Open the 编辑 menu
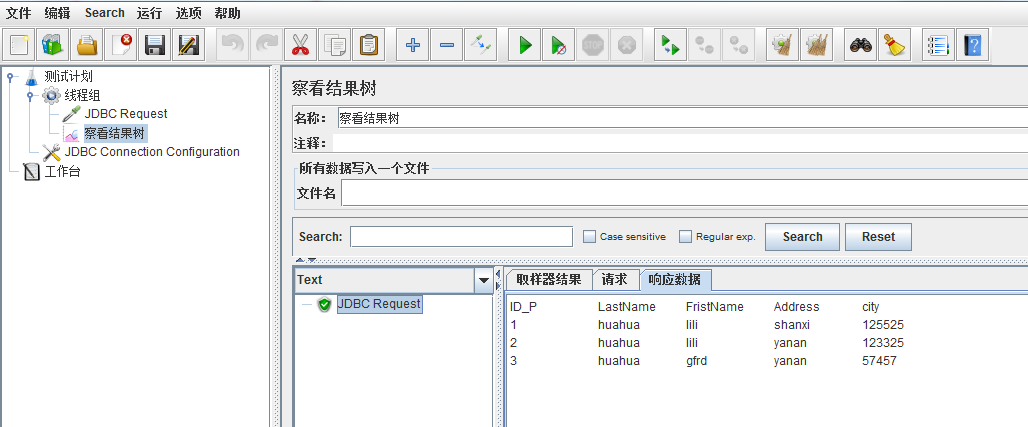Viewport: 1028px width, 427px height. pos(58,13)
